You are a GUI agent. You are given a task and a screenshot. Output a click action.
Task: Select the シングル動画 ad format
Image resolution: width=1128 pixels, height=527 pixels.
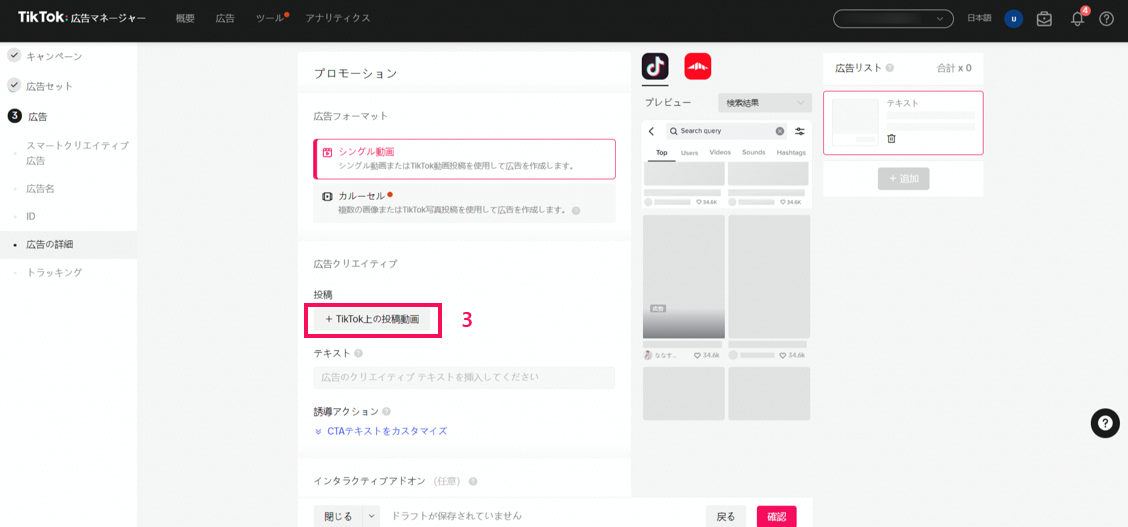[464, 159]
